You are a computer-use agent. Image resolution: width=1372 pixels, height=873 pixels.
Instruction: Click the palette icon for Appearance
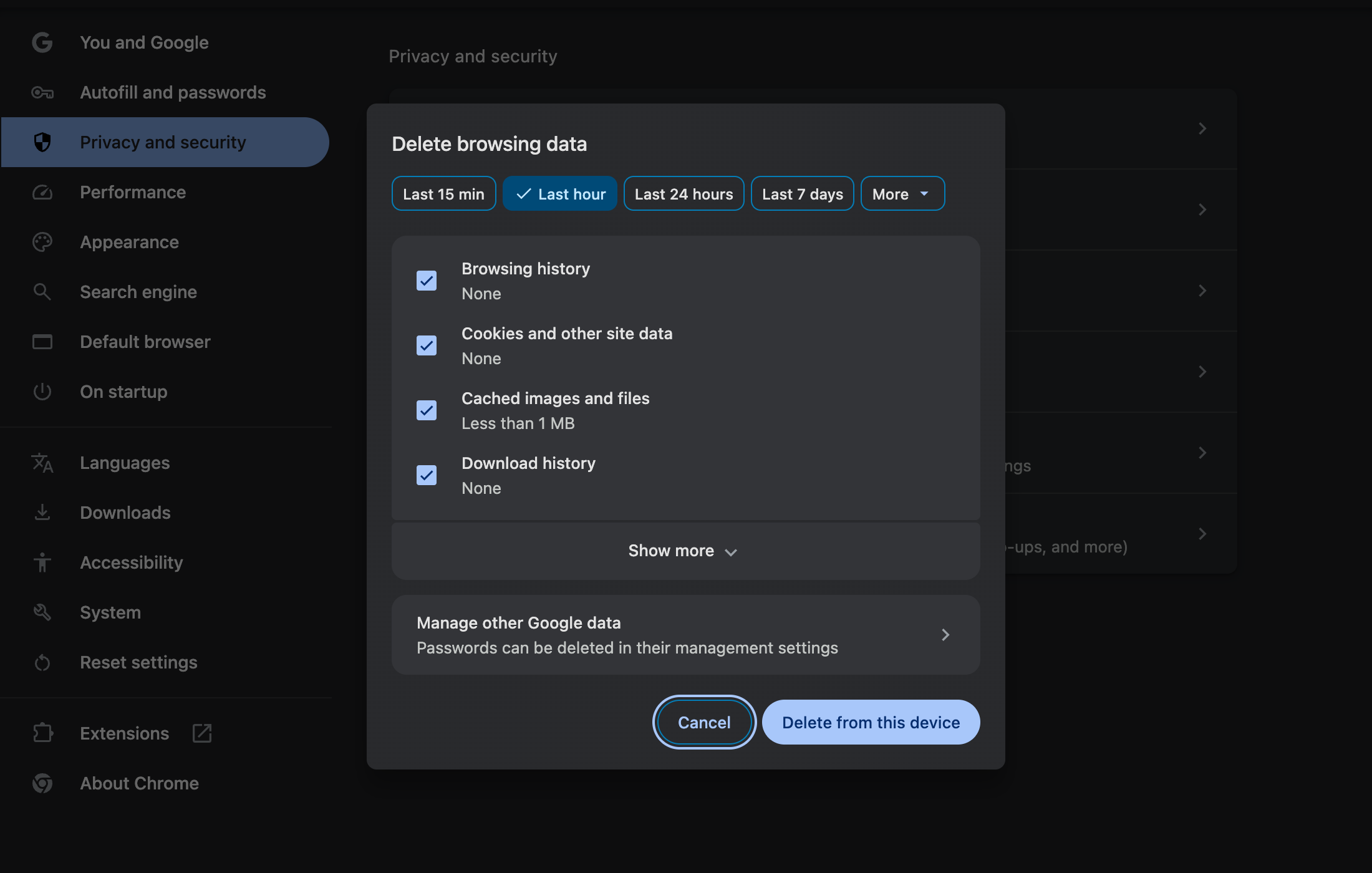pyautogui.click(x=42, y=242)
